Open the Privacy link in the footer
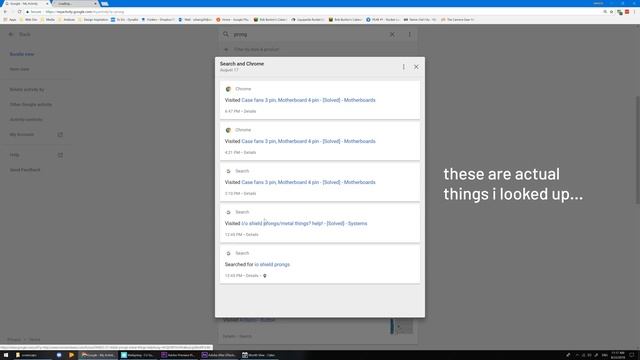This screenshot has width=640, height=360. coord(14,340)
